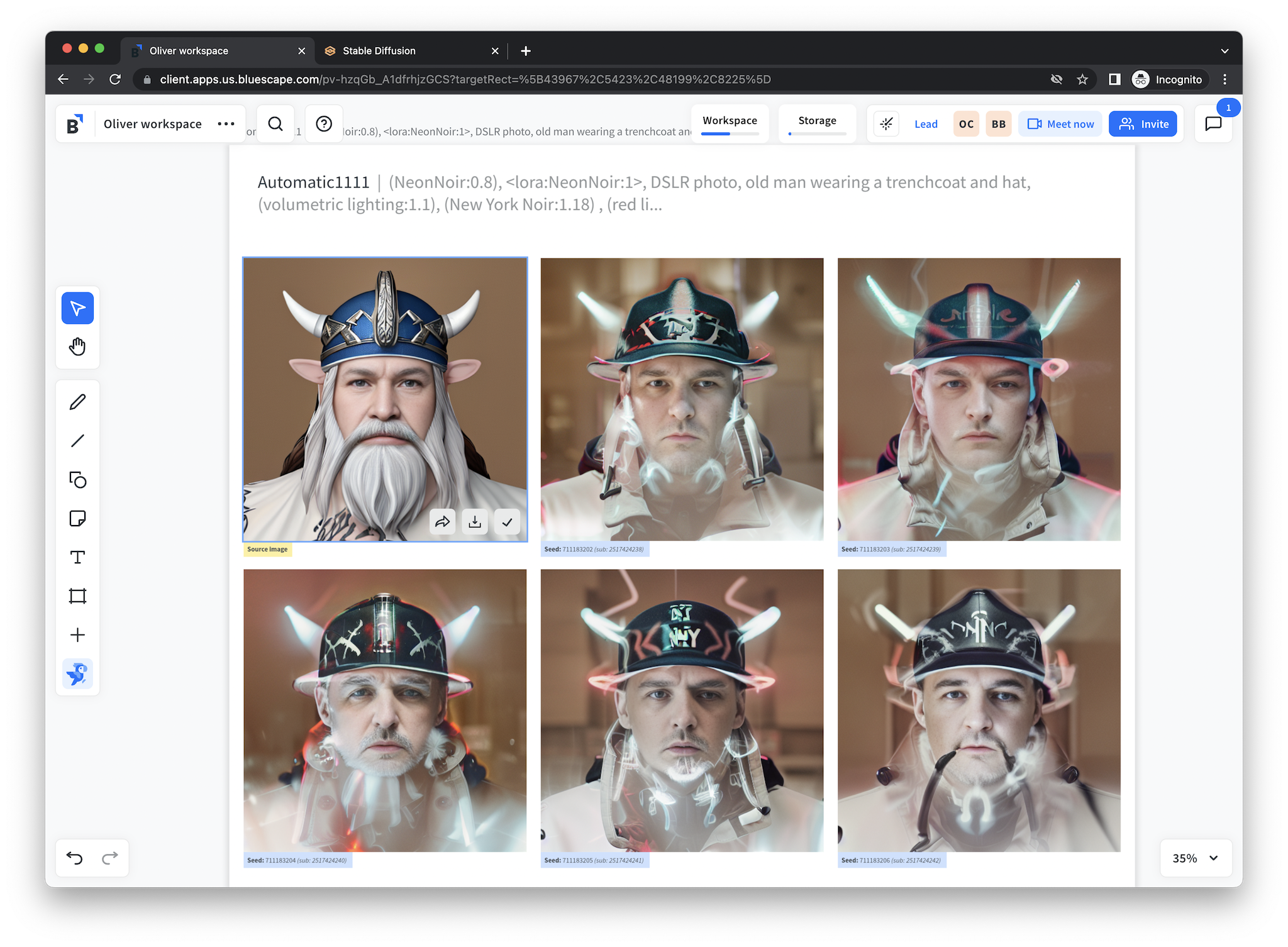Start a call with Meet now
Viewport: 1288px width, 947px height.
click(x=1060, y=124)
